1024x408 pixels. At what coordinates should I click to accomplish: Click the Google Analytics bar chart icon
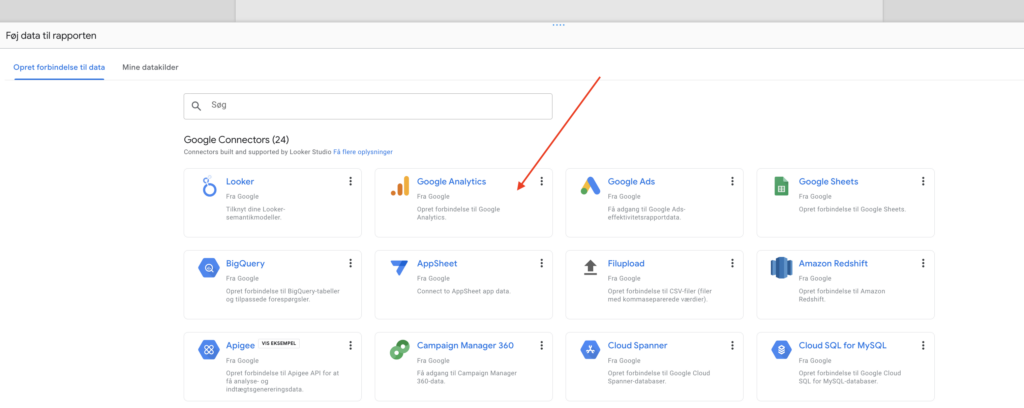(x=400, y=186)
